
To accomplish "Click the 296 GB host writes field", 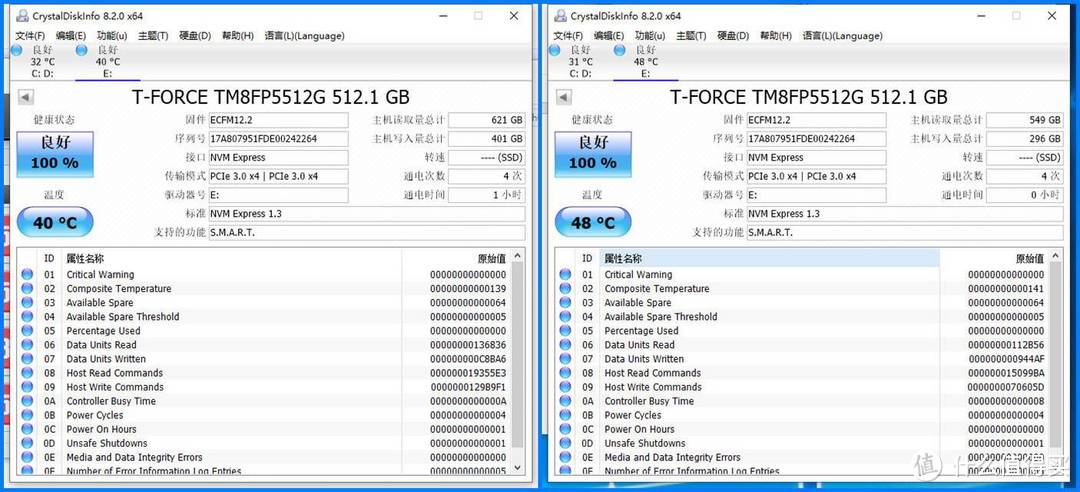I will click(x=1024, y=139).
